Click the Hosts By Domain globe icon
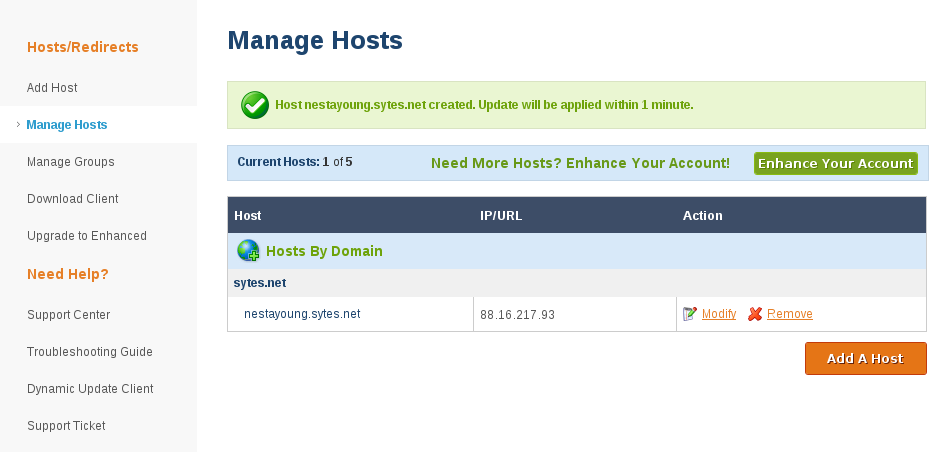 click(248, 251)
